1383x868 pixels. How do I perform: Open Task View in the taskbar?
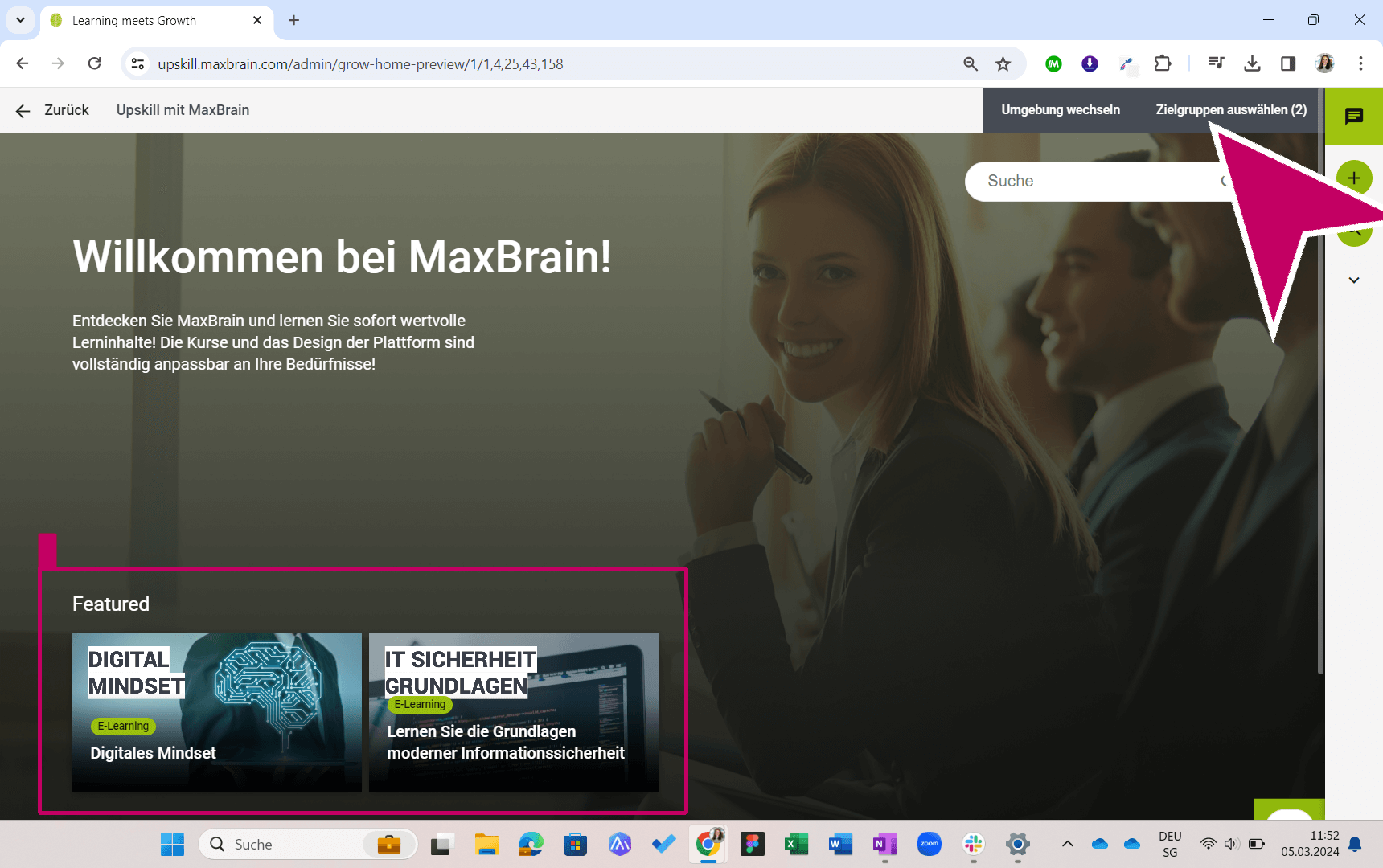(441, 844)
